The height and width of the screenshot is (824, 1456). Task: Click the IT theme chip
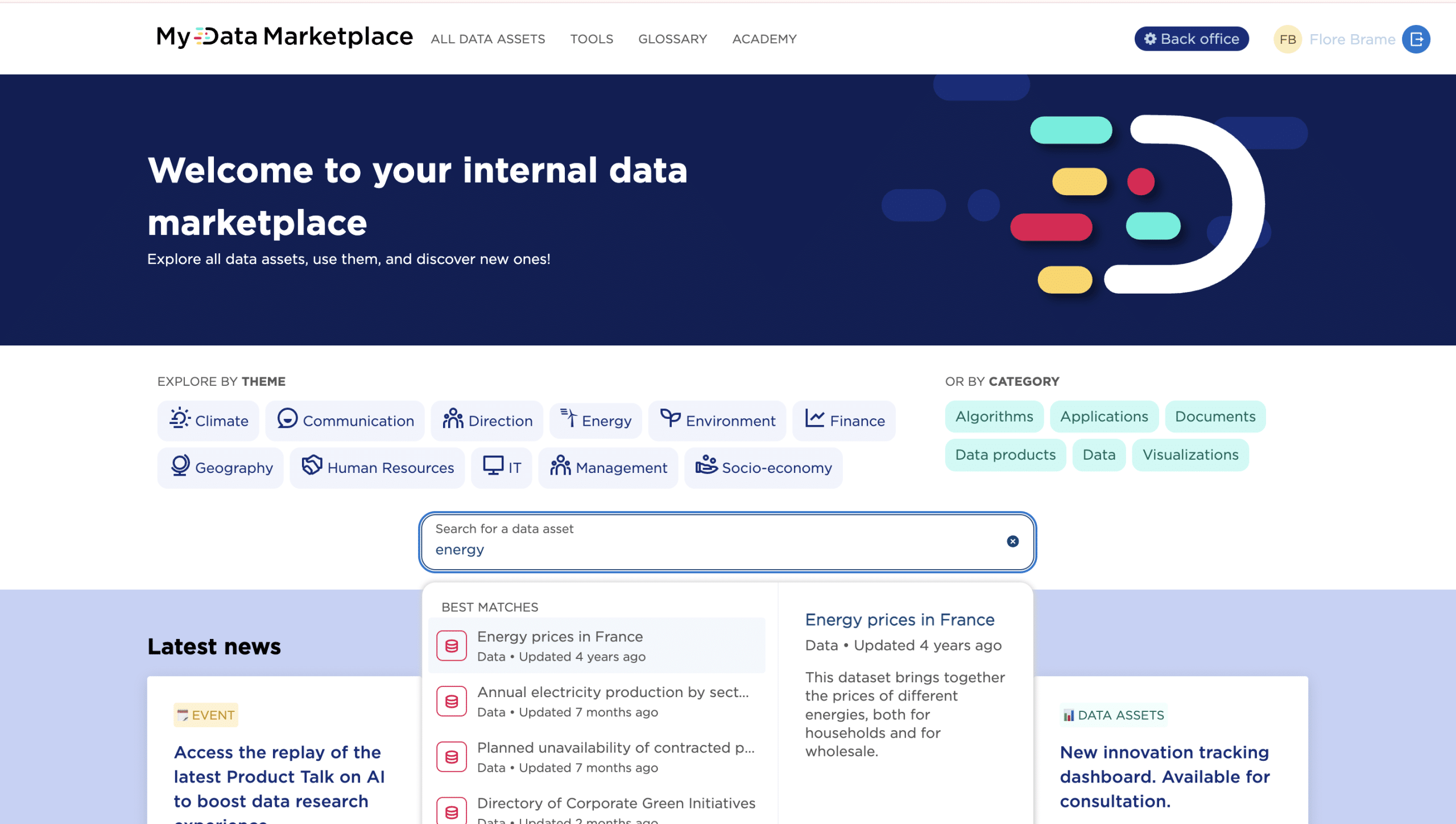502,467
